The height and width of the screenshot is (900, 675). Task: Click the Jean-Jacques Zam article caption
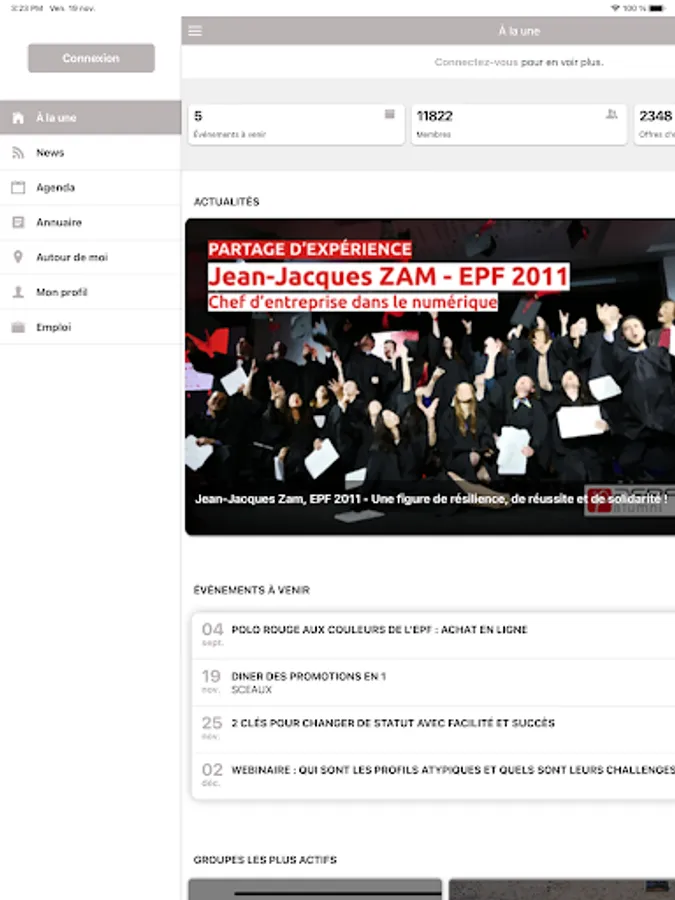coord(431,499)
